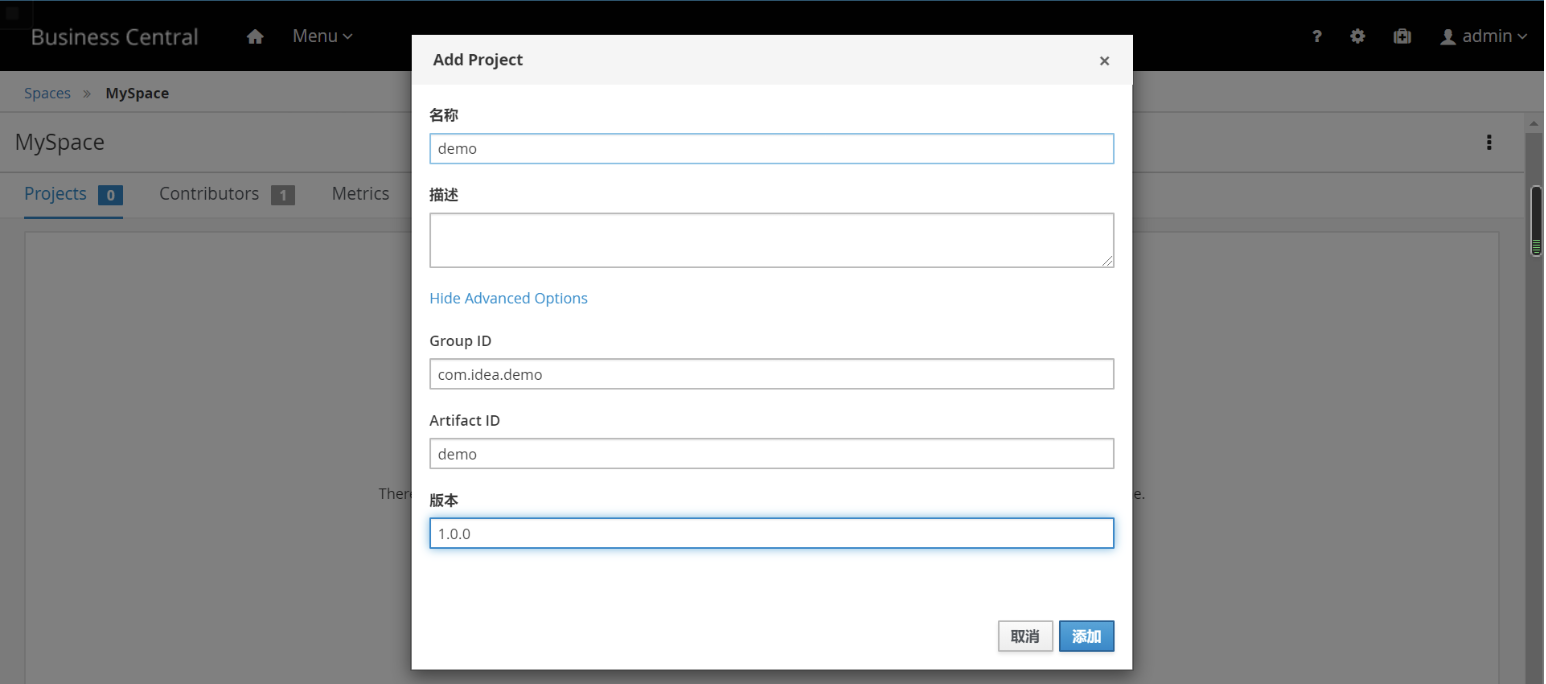The image size is (1546, 684).
Task: Click the 添加 (Add) button
Action: coord(1086,636)
